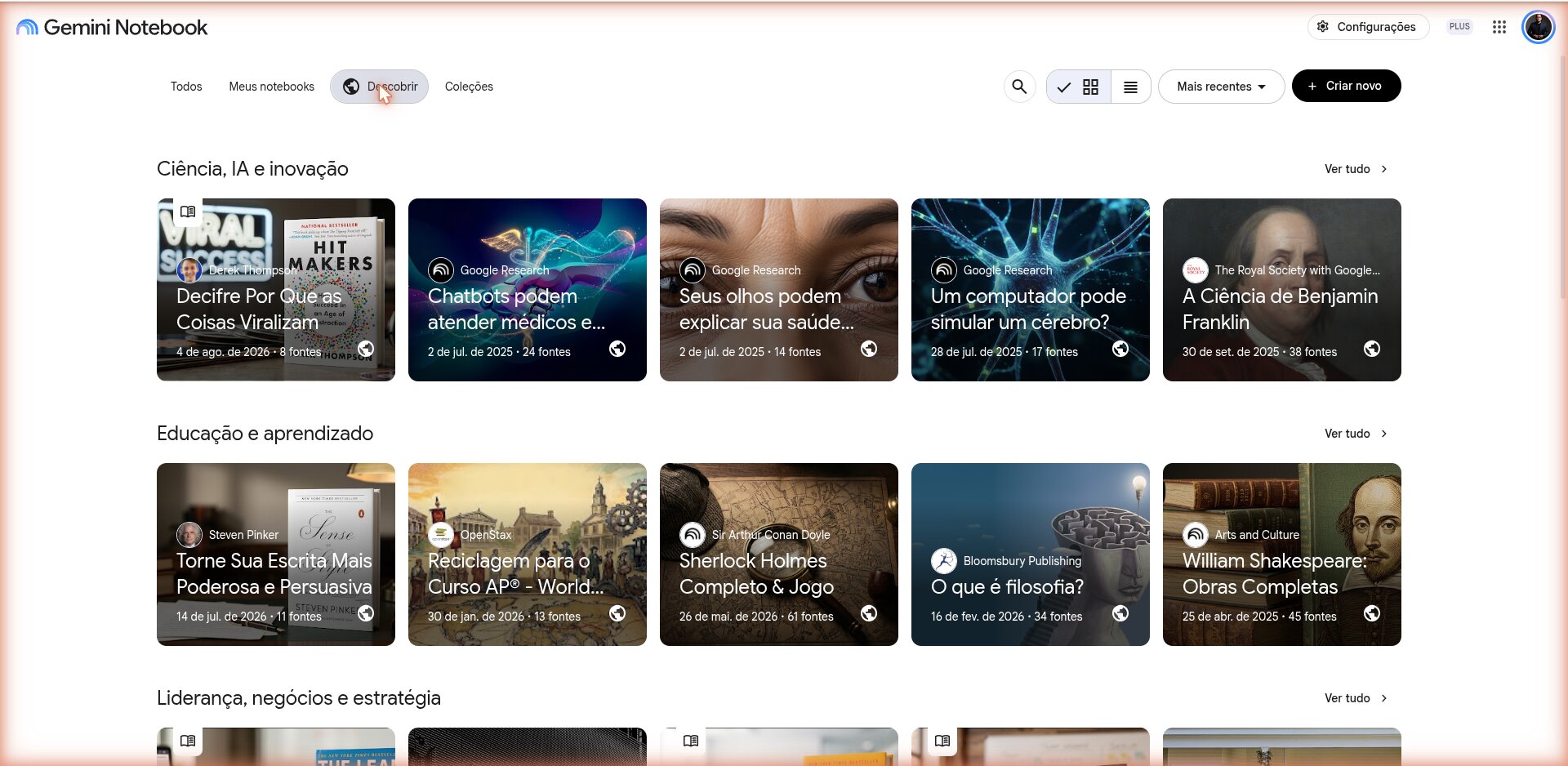Select the Coleções tab
The width and height of the screenshot is (1568, 766).
pos(469,87)
